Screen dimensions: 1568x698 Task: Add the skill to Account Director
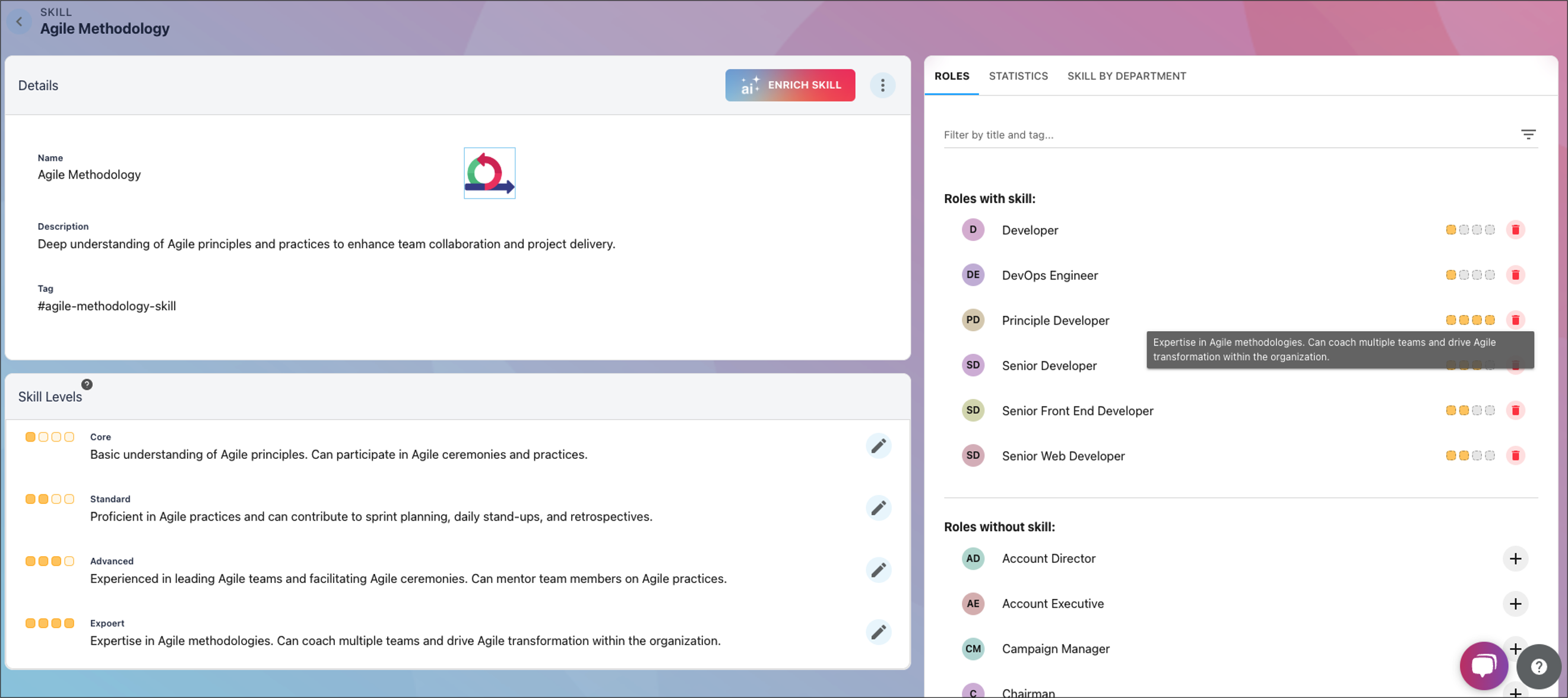click(1515, 559)
